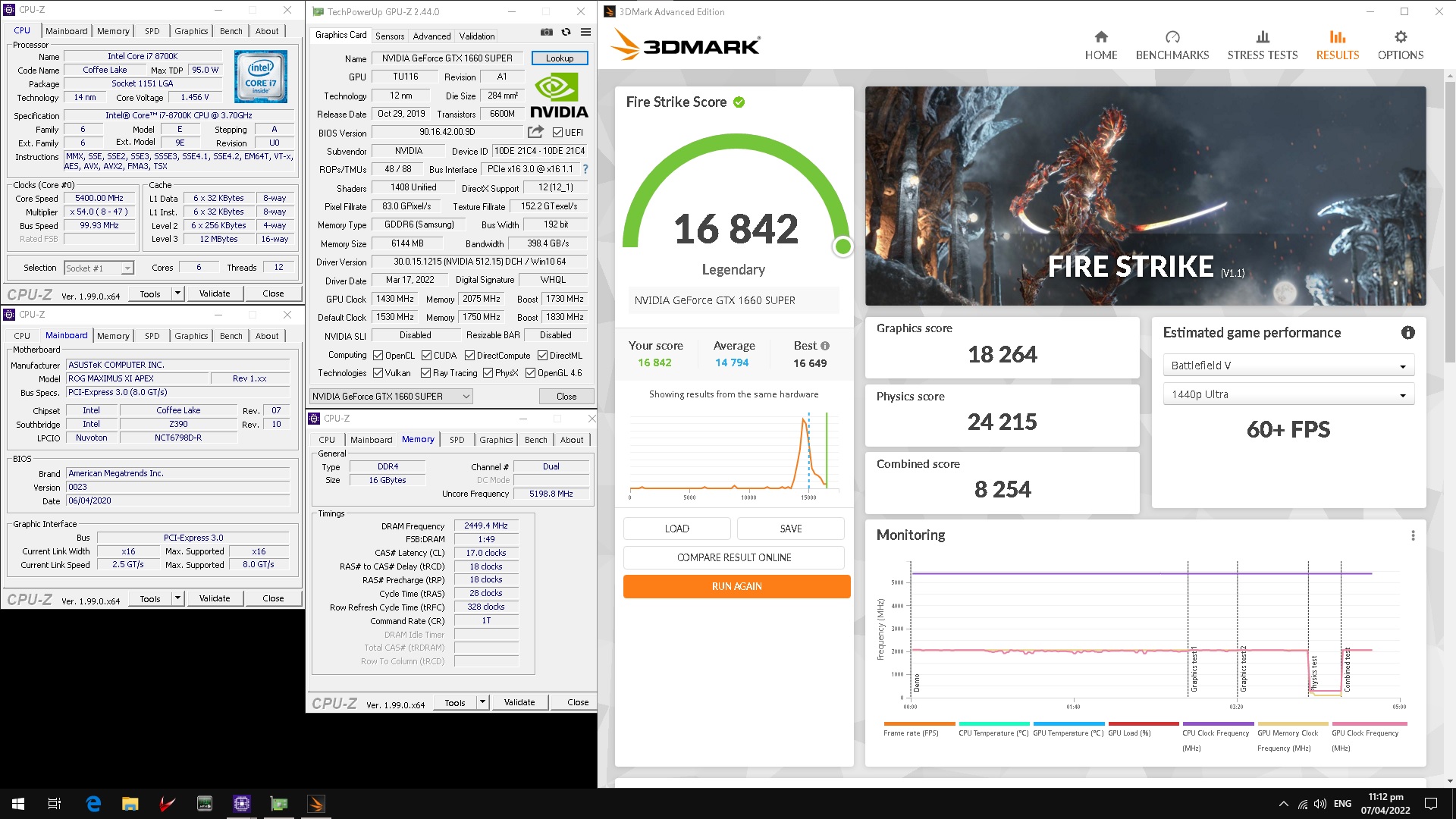
Task: Click LOAD result button
Action: (x=676, y=529)
